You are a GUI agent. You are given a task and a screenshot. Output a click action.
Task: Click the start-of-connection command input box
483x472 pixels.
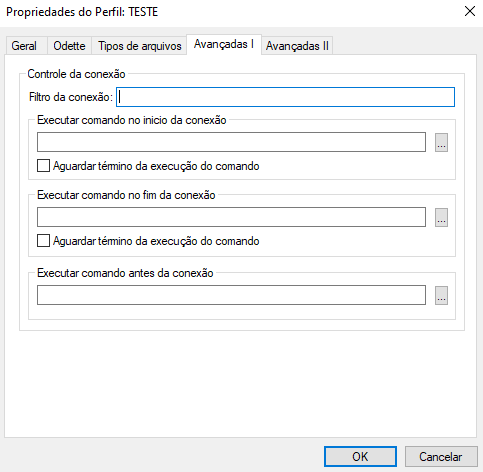point(231,142)
